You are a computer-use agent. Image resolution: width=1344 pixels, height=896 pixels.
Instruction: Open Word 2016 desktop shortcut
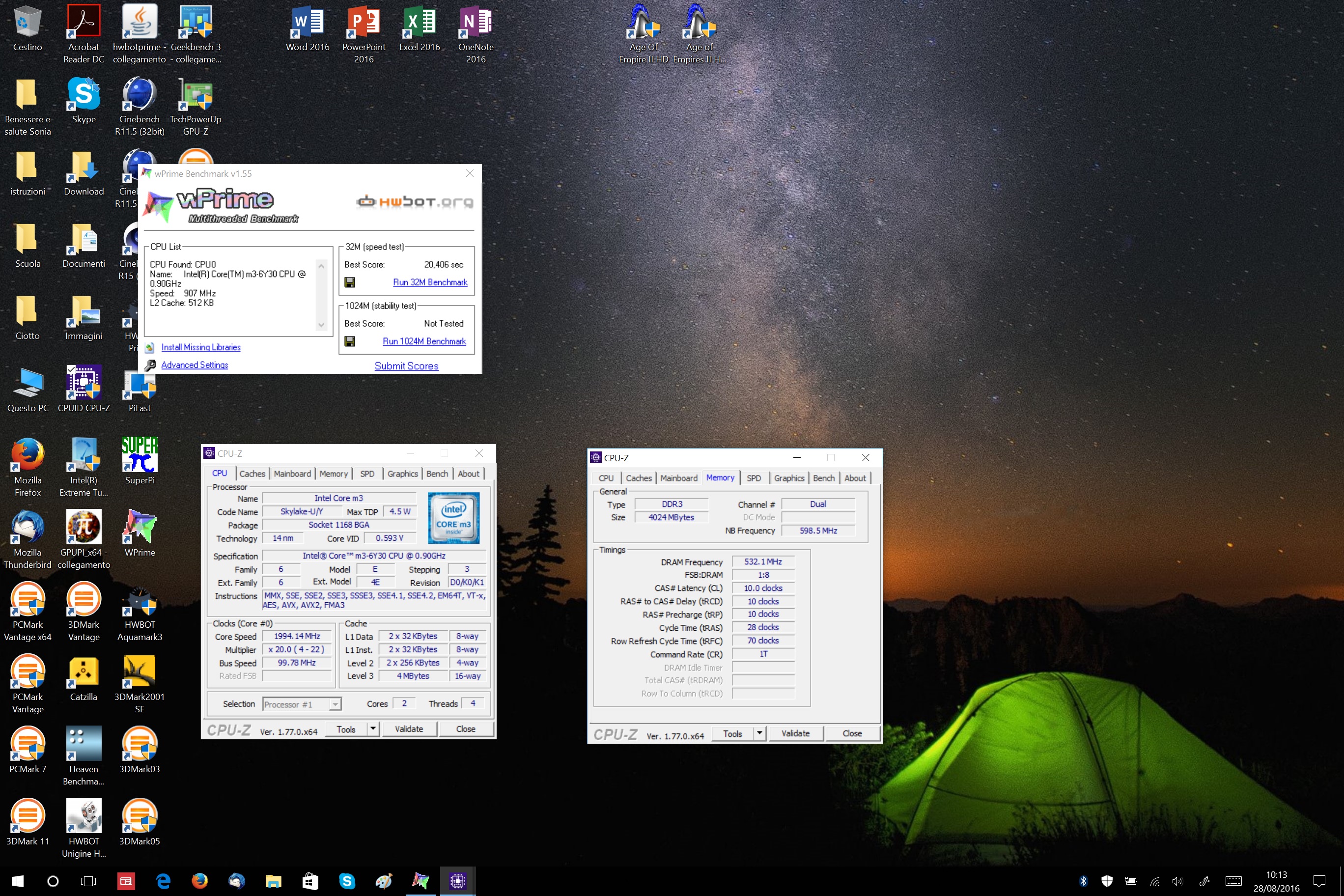(308, 28)
